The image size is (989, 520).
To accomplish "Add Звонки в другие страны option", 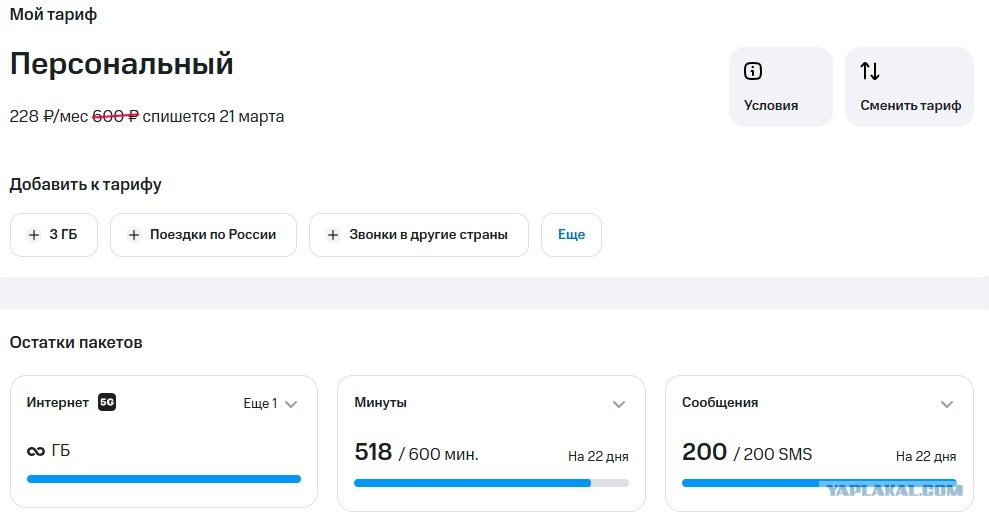I will (419, 235).
